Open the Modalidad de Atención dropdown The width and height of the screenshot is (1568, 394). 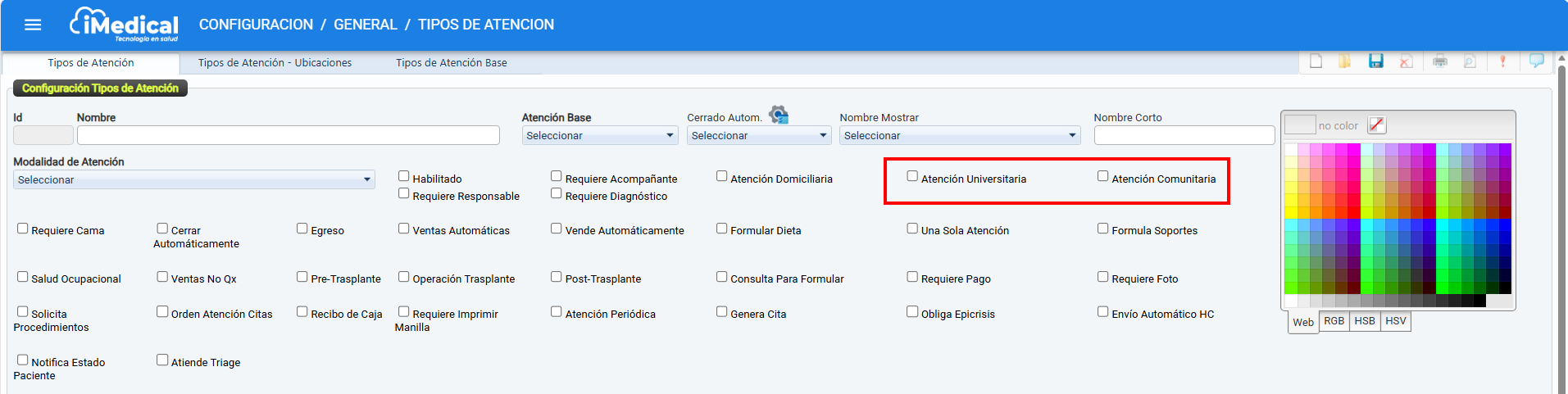(x=193, y=180)
